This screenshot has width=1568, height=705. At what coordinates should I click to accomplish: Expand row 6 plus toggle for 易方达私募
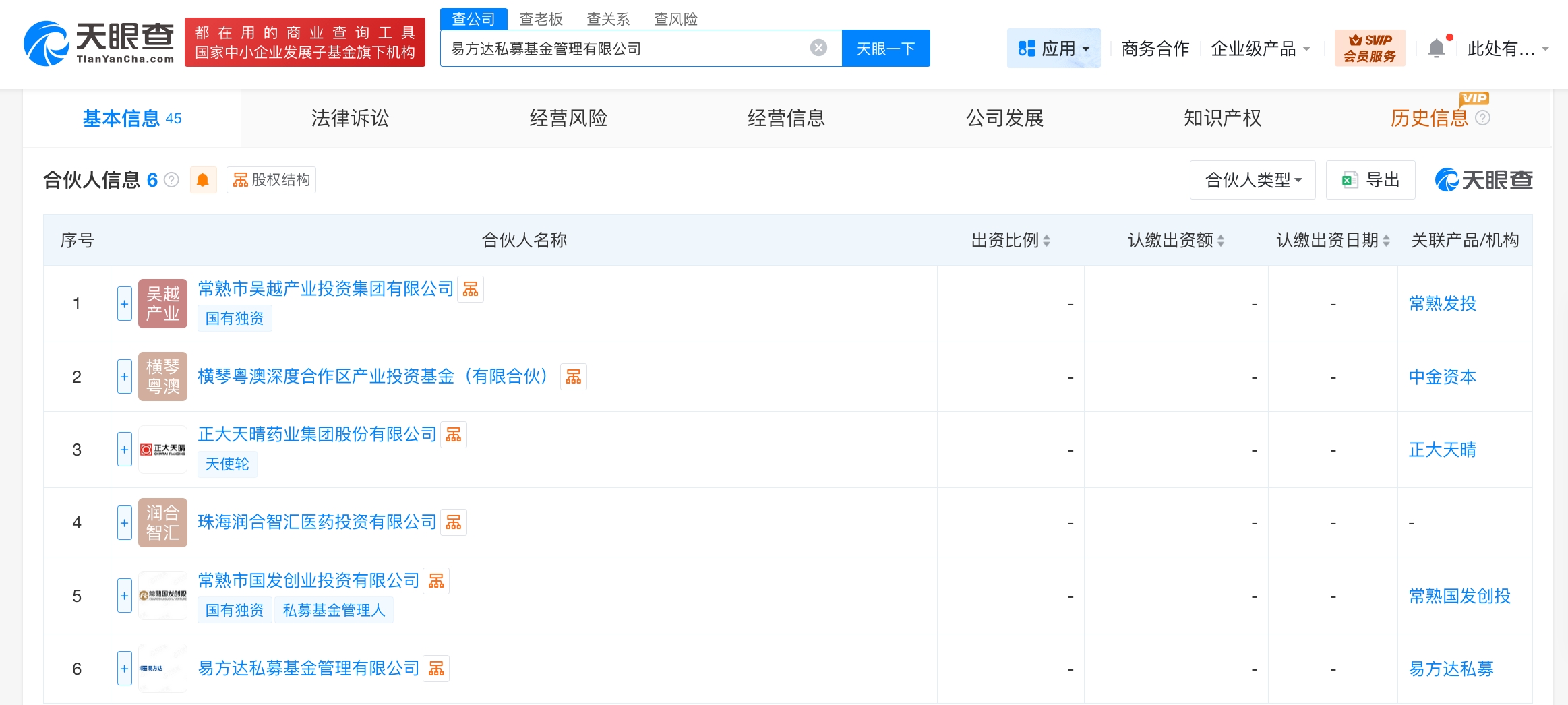click(125, 669)
